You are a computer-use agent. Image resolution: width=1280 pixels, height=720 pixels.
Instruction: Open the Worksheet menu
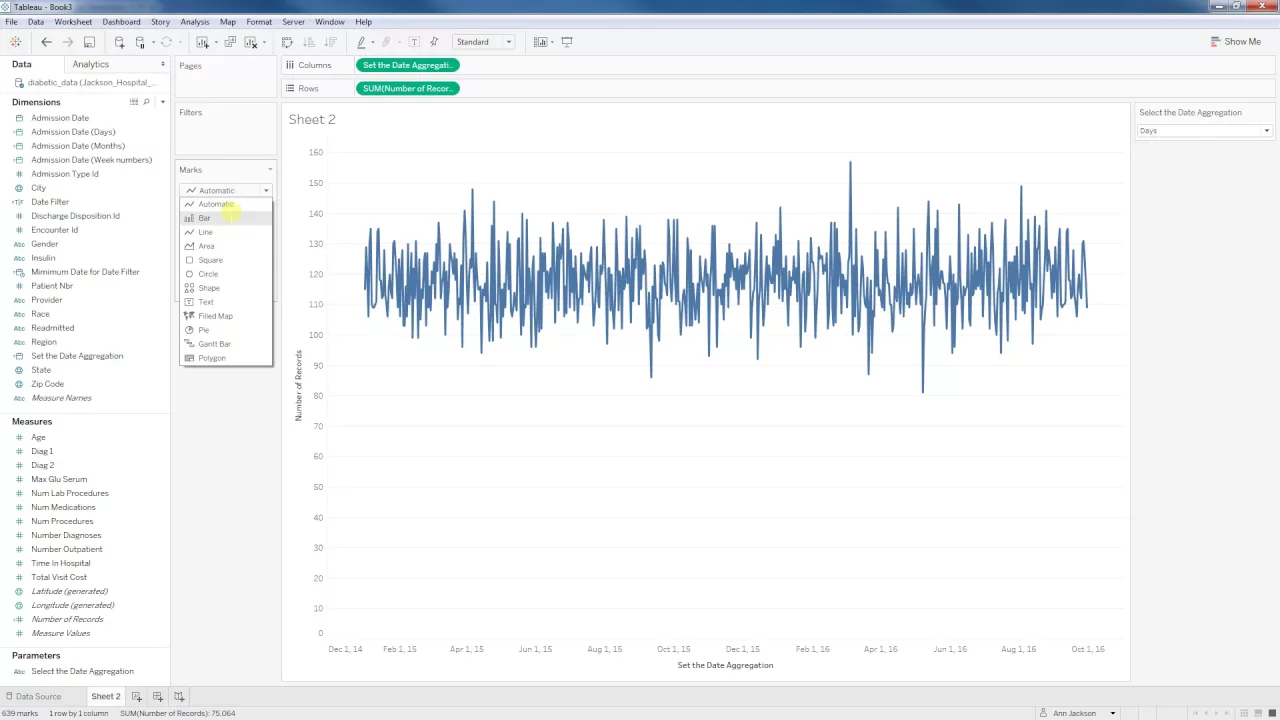click(x=73, y=22)
